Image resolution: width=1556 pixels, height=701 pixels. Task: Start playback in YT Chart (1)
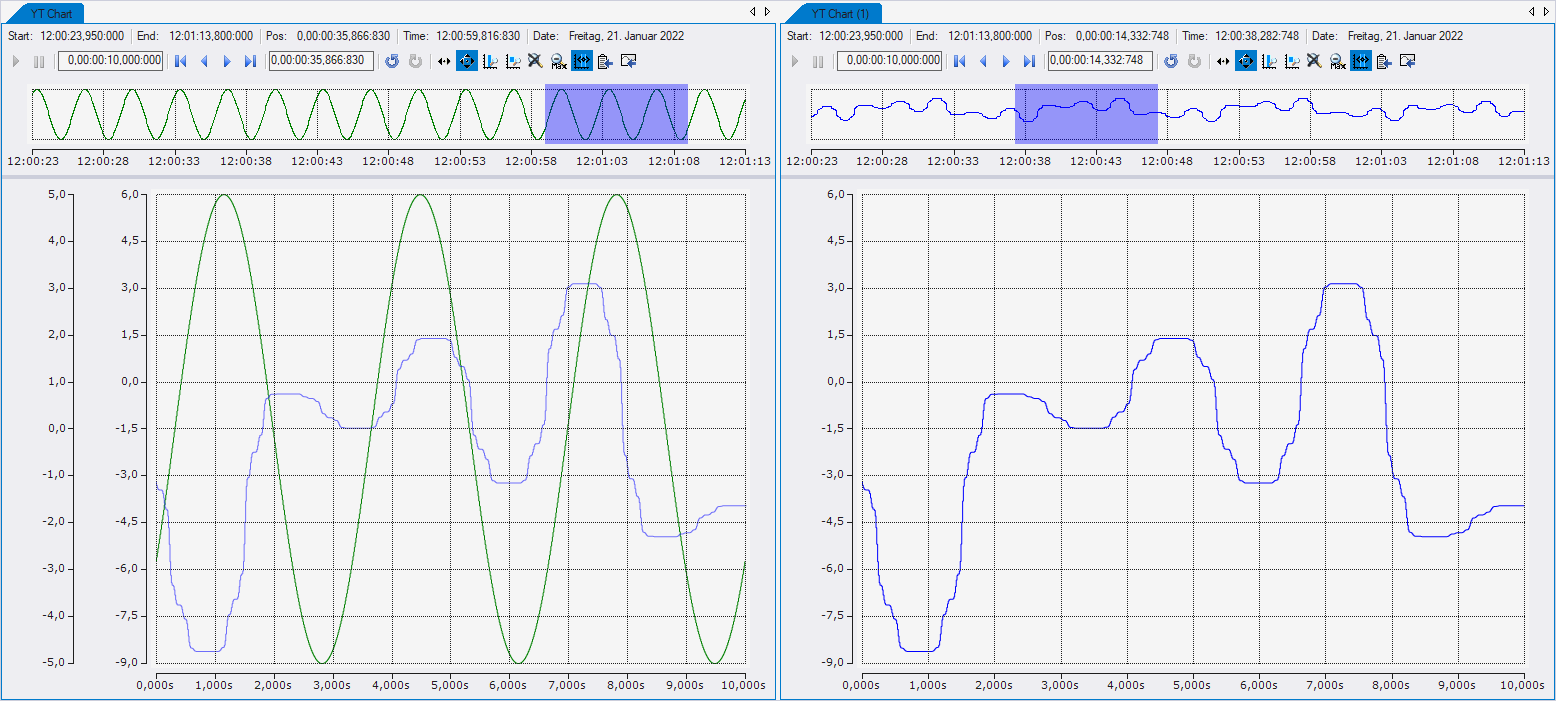pos(795,61)
